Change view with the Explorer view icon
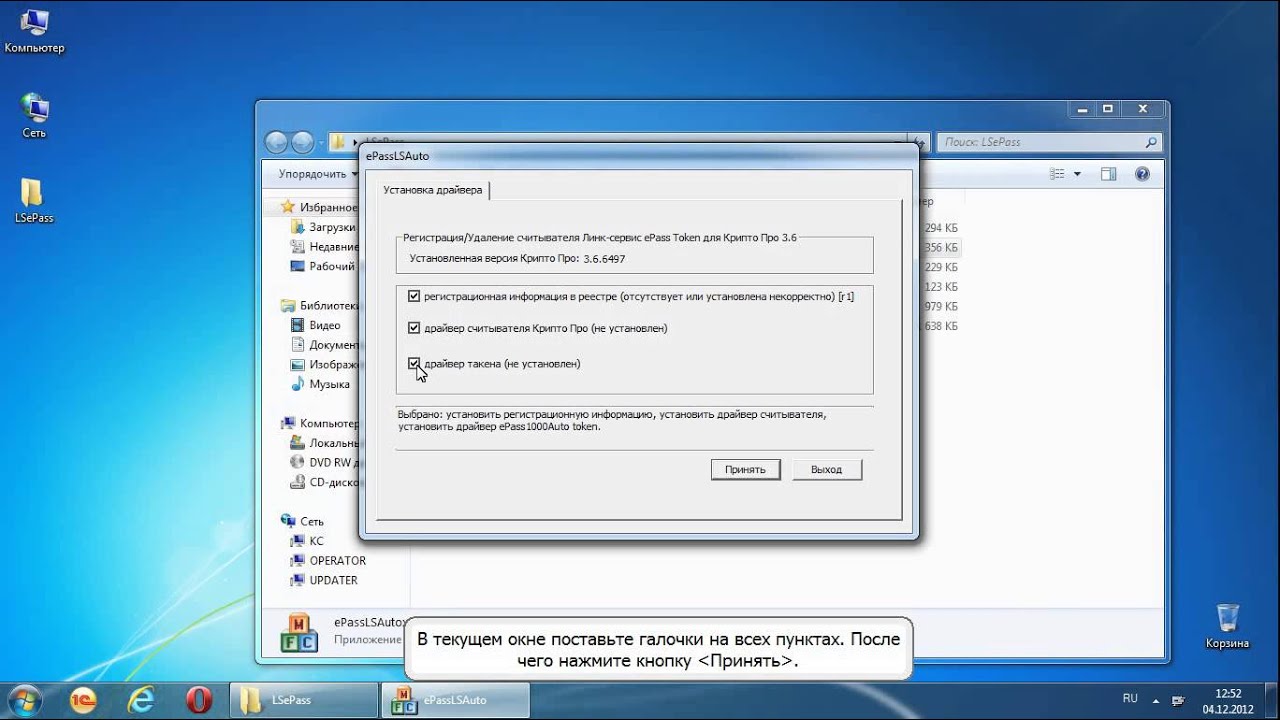Viewport: 1280px width, 720px height. 1057,174
